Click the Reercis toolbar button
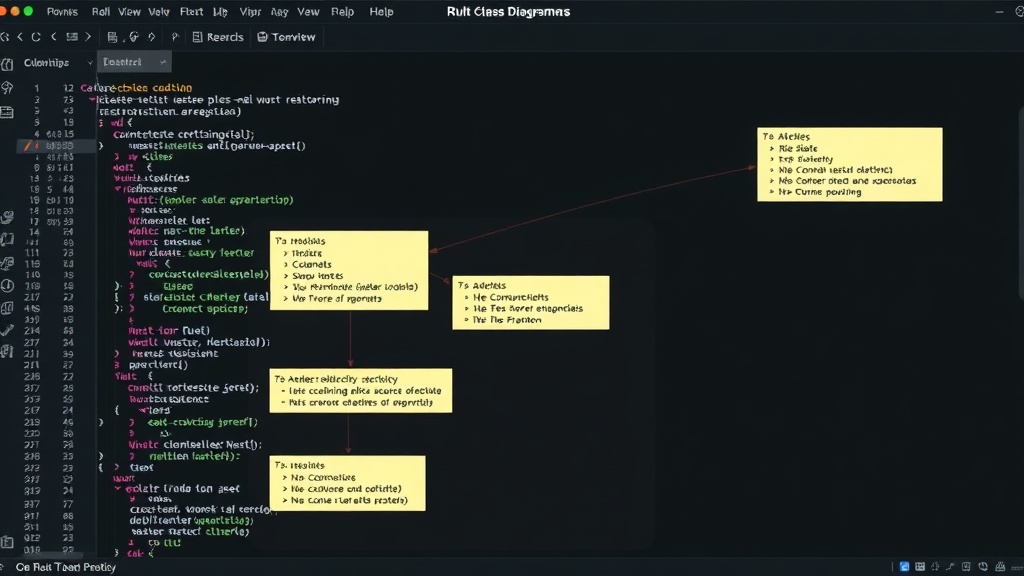Screen dimensions: 1024x576 click(x=218, y=37)
